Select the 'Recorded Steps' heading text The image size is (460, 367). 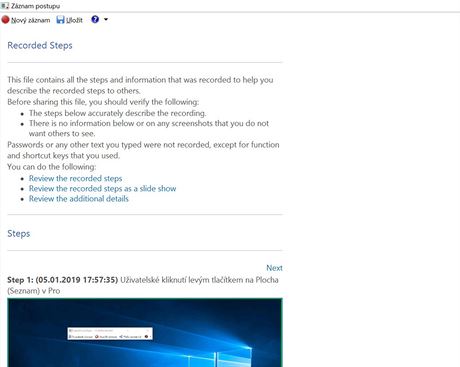(40, 45)
